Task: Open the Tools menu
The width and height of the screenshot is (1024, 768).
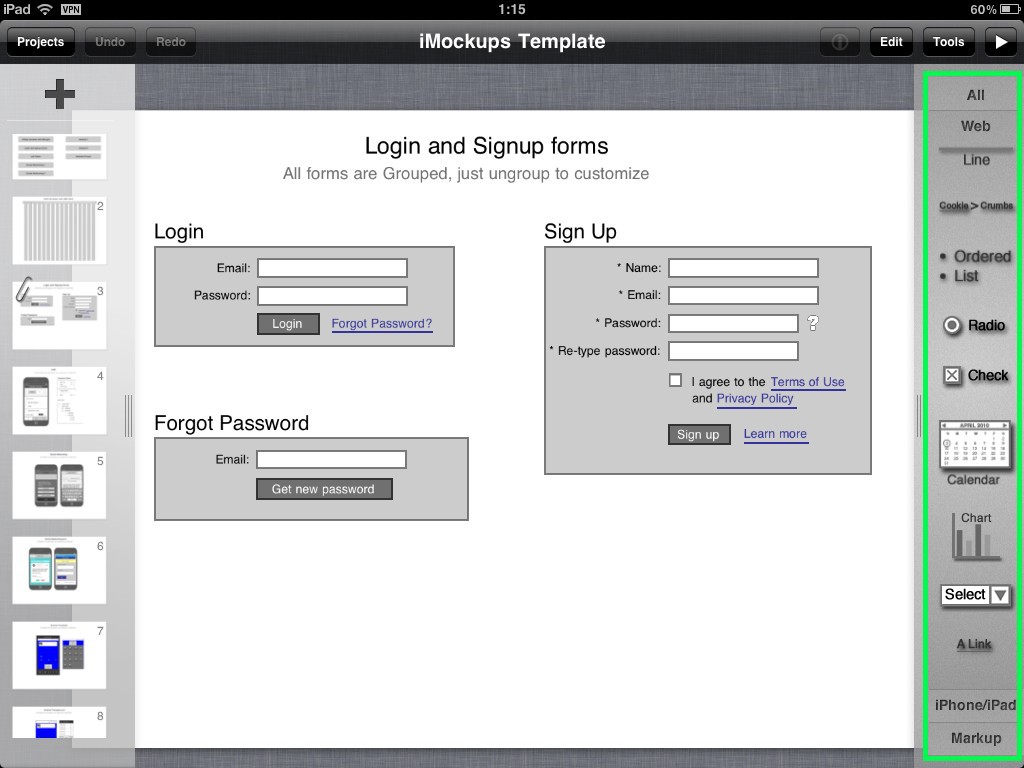Action: [x=948, y=42]
